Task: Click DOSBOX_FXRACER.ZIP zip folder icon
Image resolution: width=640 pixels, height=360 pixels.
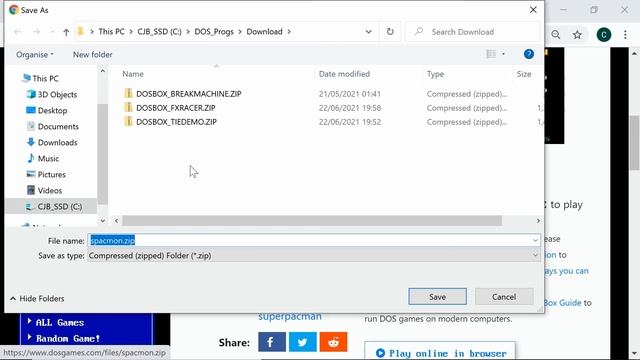Action: 128,107
